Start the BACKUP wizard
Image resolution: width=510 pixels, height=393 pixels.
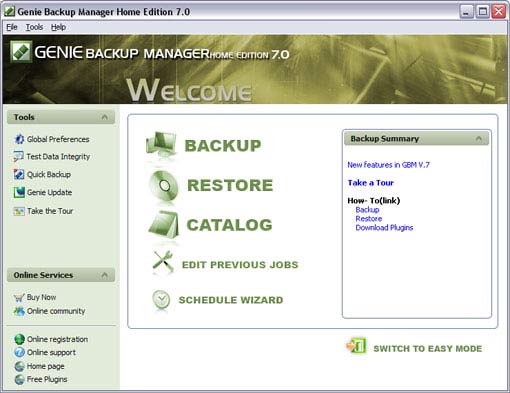[x=223, y=146]
